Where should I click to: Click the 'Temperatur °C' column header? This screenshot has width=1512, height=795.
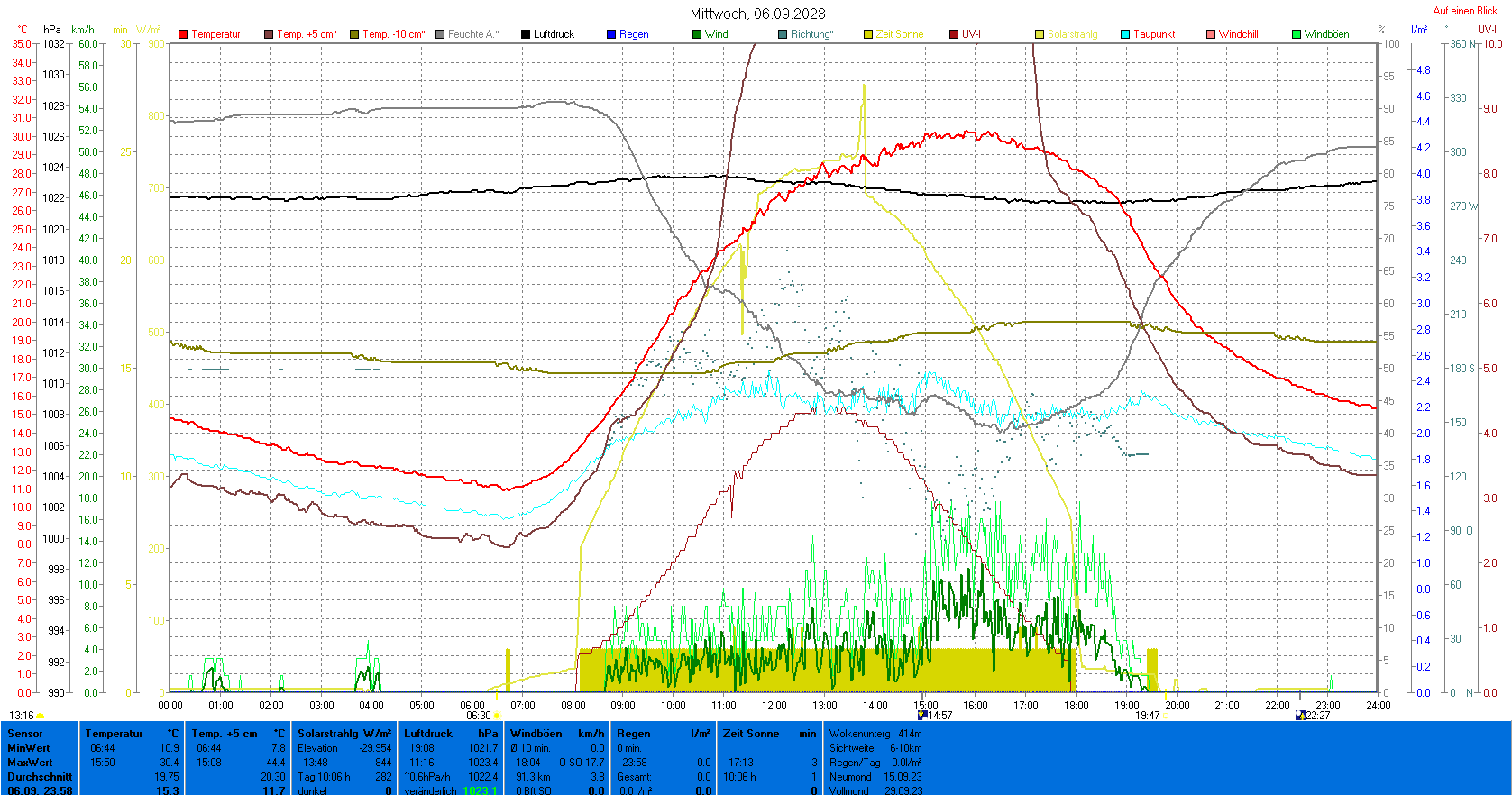pyautogui.click(x=133, y=734)
